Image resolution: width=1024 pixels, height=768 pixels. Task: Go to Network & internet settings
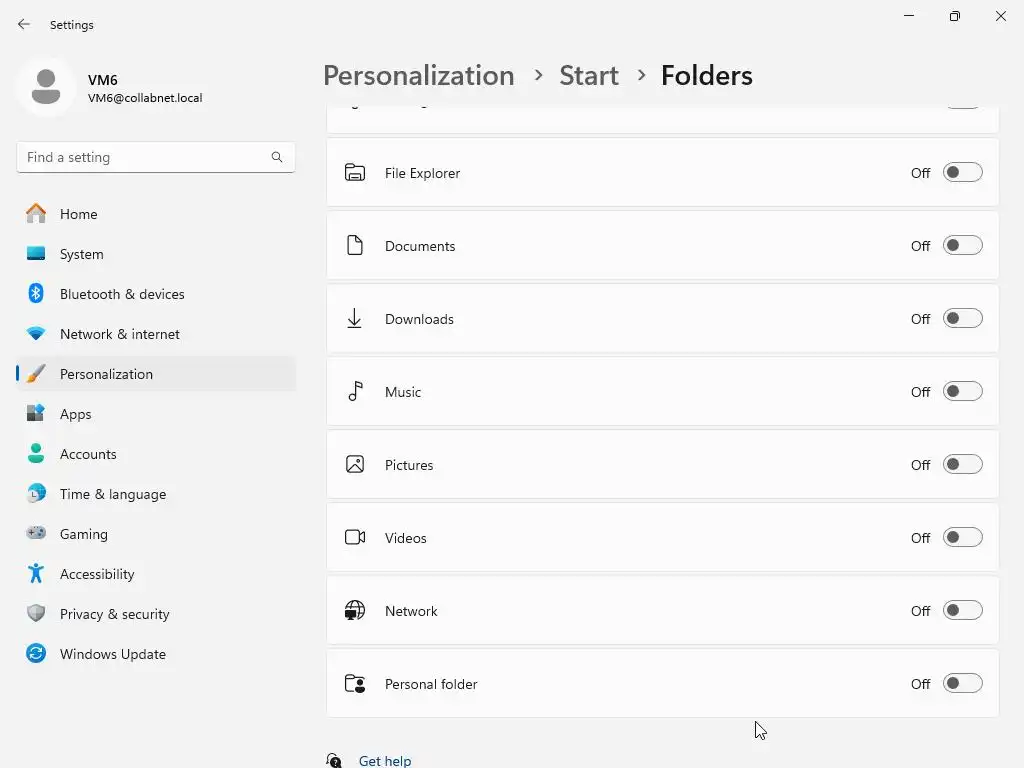(119, 334)
